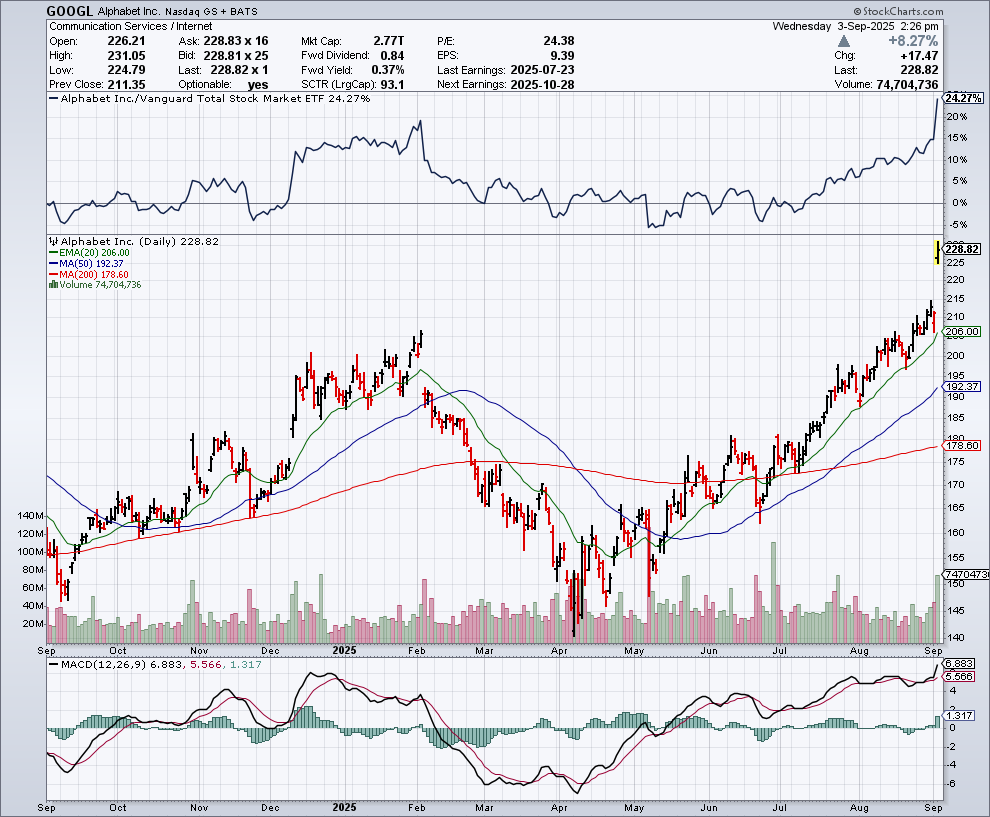Click the Bid quote 228.81 x 25

click(x=236, y=56)
